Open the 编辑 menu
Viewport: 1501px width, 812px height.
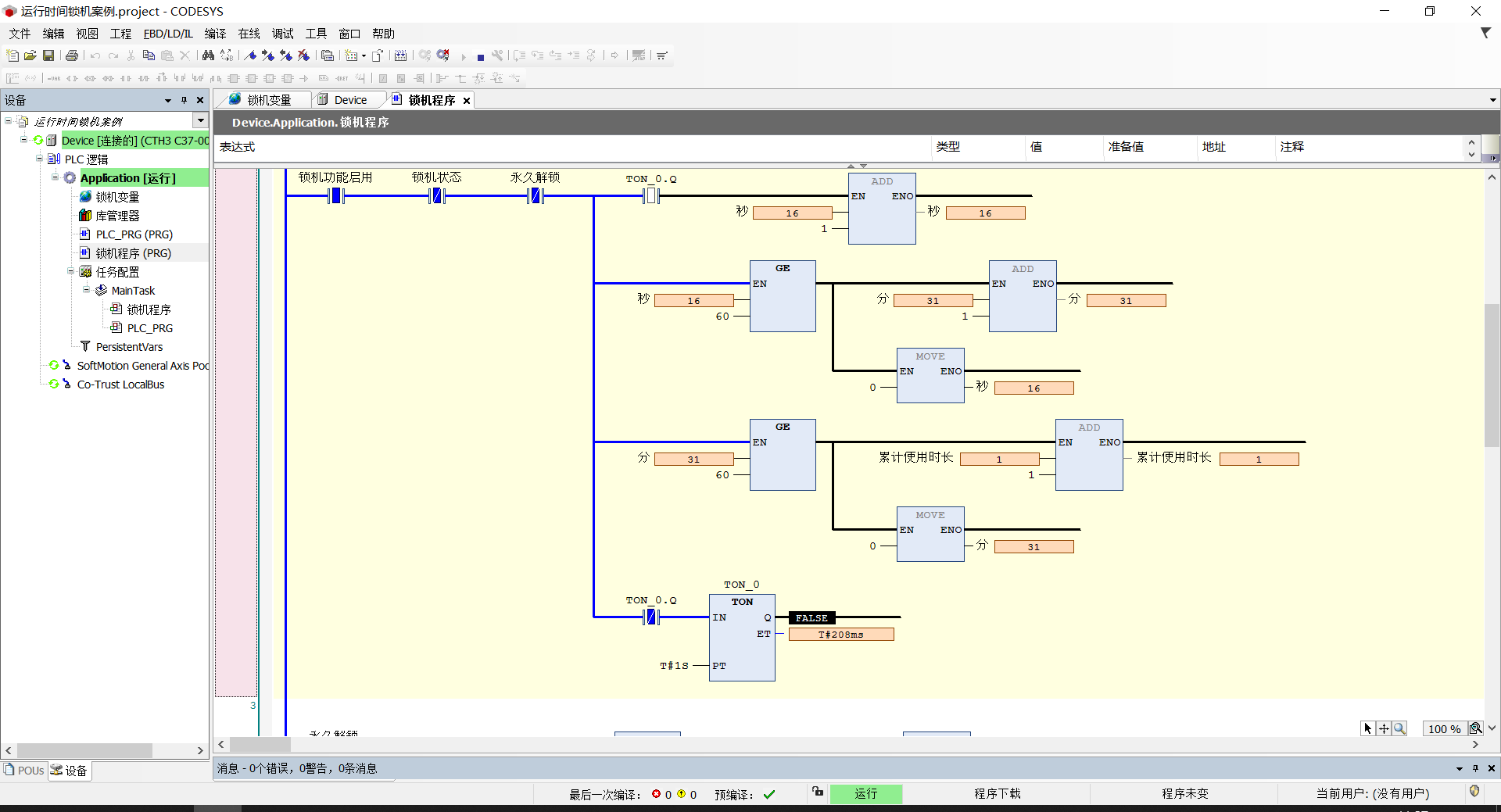[53, 34]
